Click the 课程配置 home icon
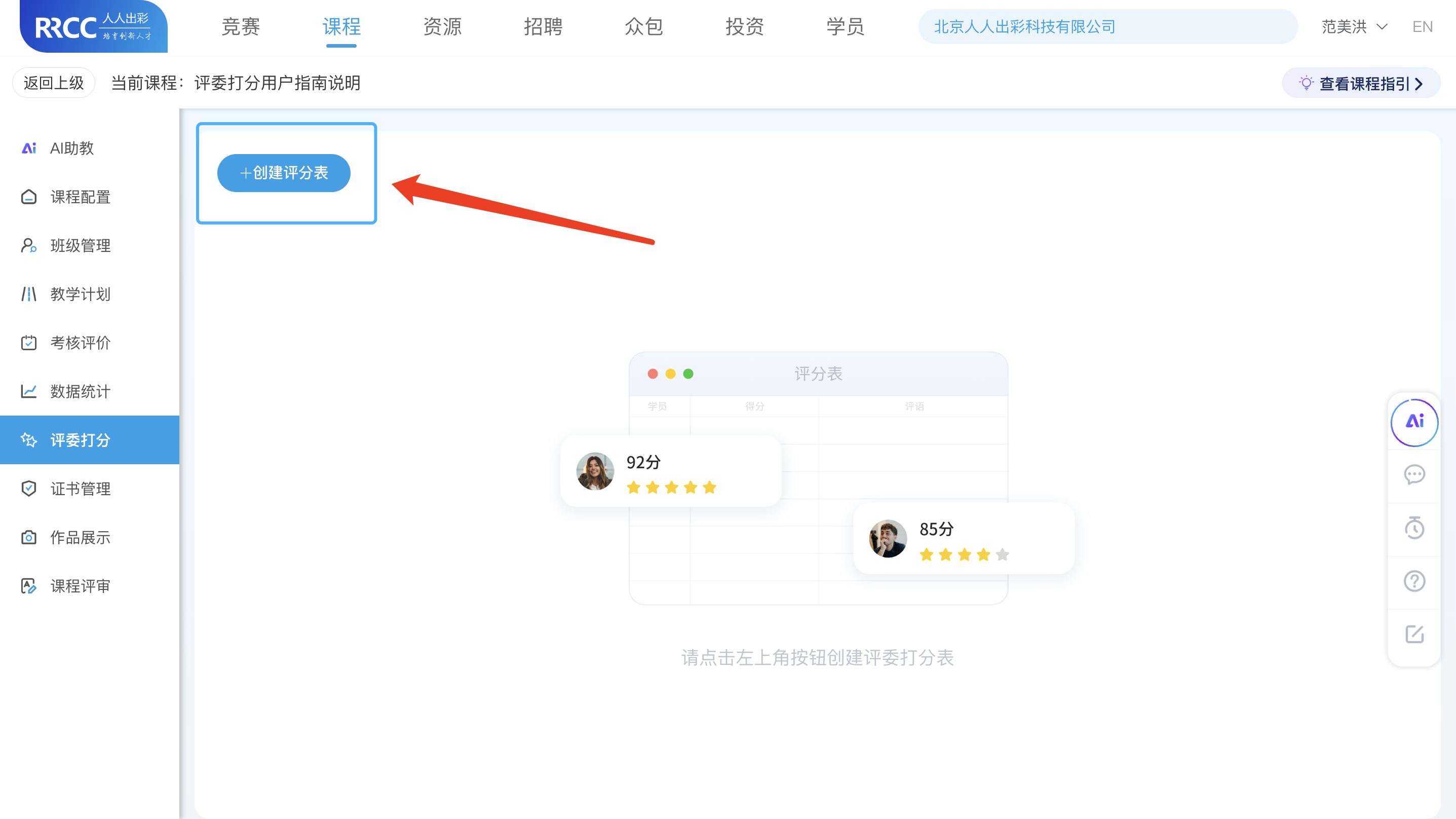Screen dimensions: 1456x819 point(29,197)
